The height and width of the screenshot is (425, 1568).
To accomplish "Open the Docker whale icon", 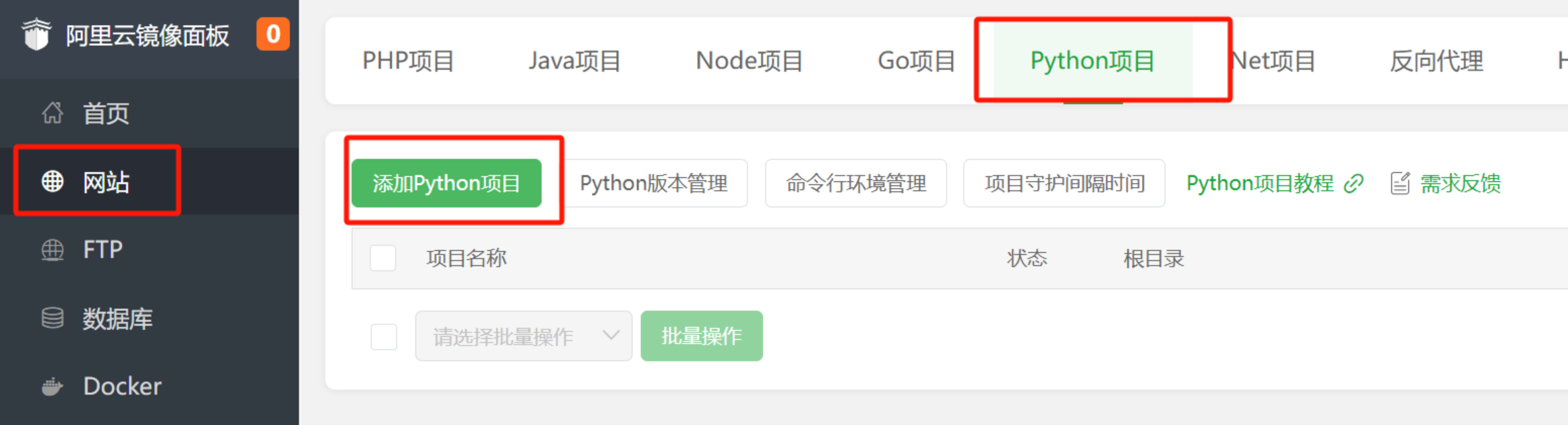I will 53,387.
